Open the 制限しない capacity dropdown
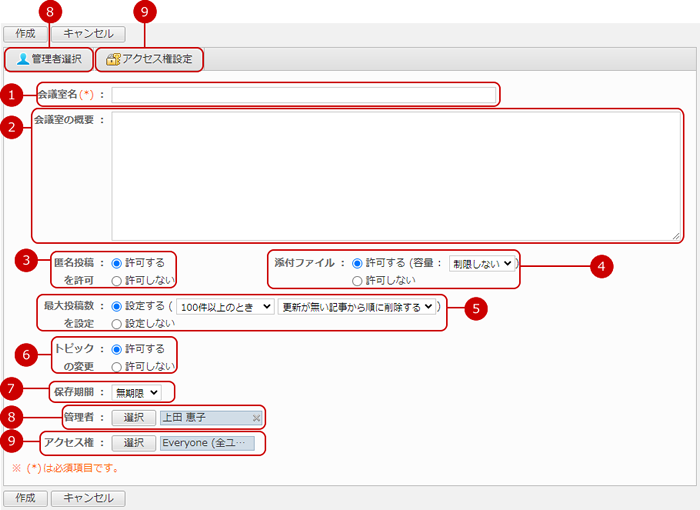Image resolution: width=700 pixels, height=510 pixels. (x=482, y=264)
